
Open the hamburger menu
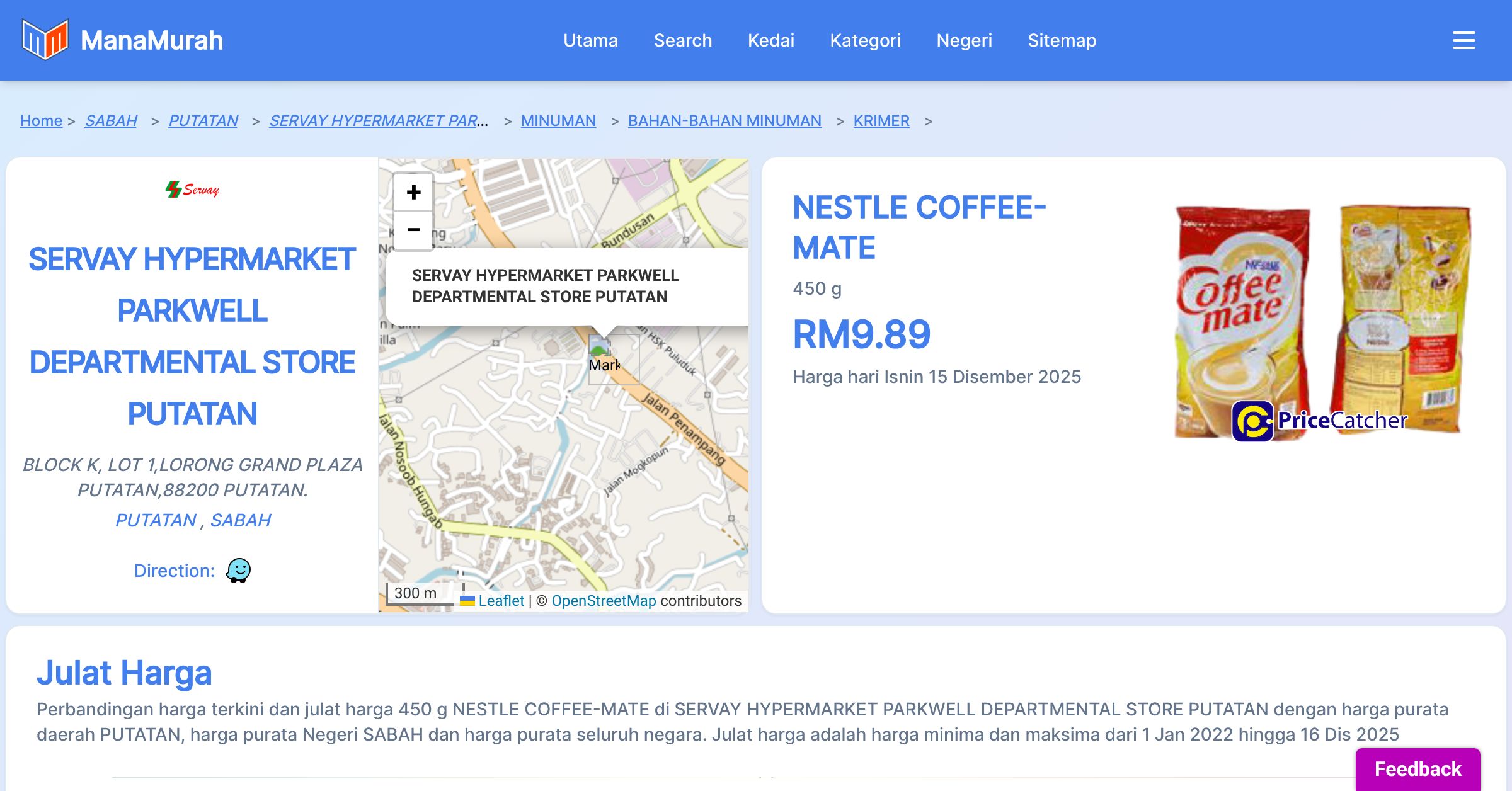[x=1463, y=40]
